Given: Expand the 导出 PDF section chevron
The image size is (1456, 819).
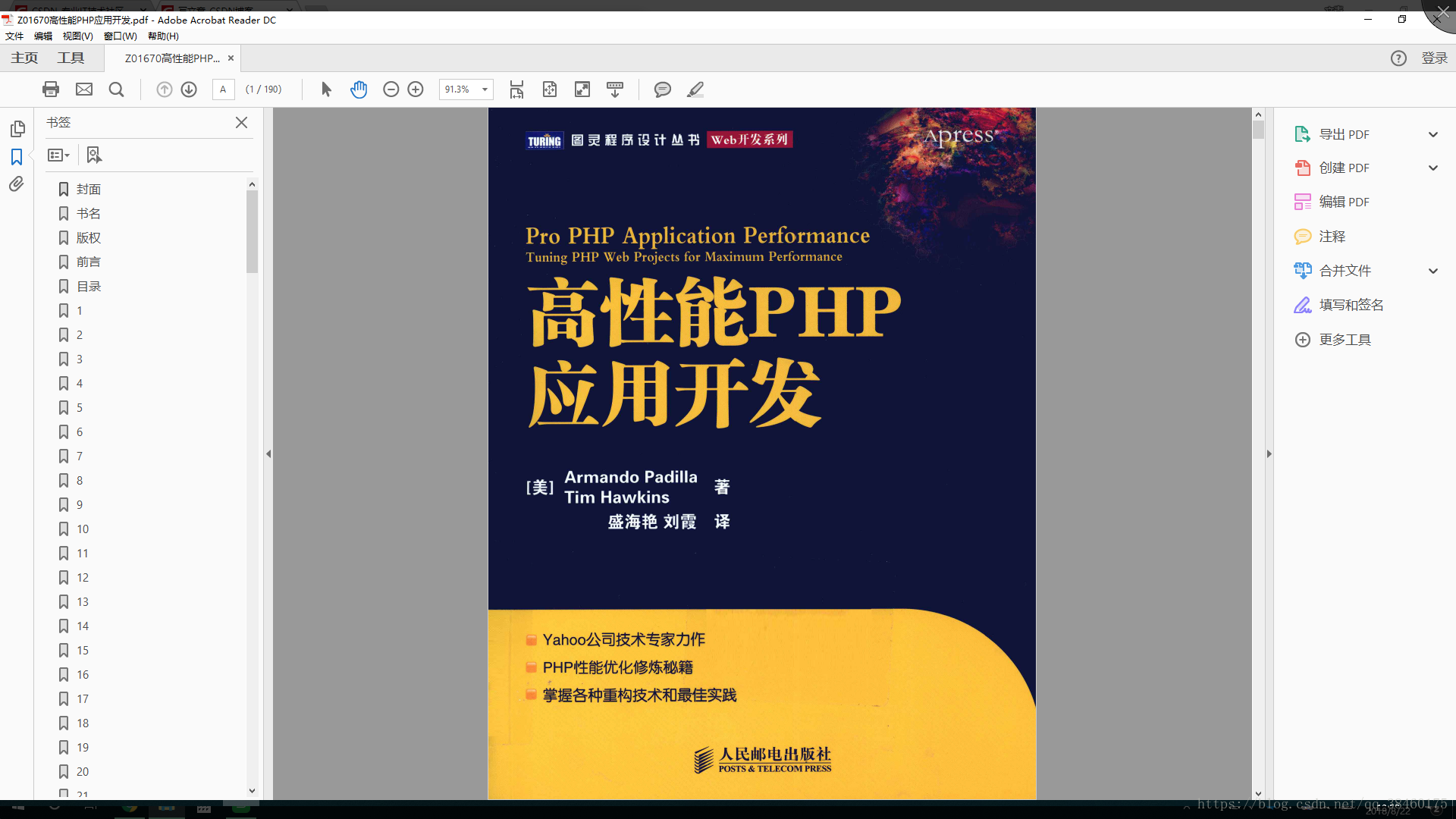Looking at the screenshot, I should click(1432, 134).
